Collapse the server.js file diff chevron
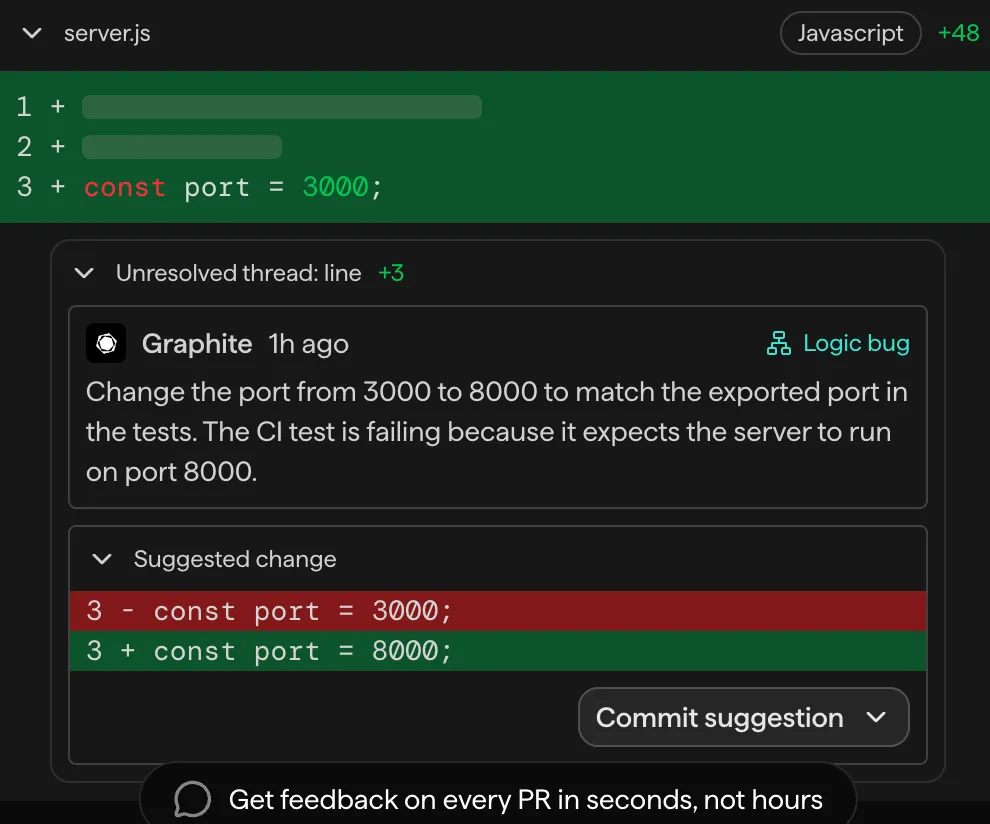 click(32, 33)
